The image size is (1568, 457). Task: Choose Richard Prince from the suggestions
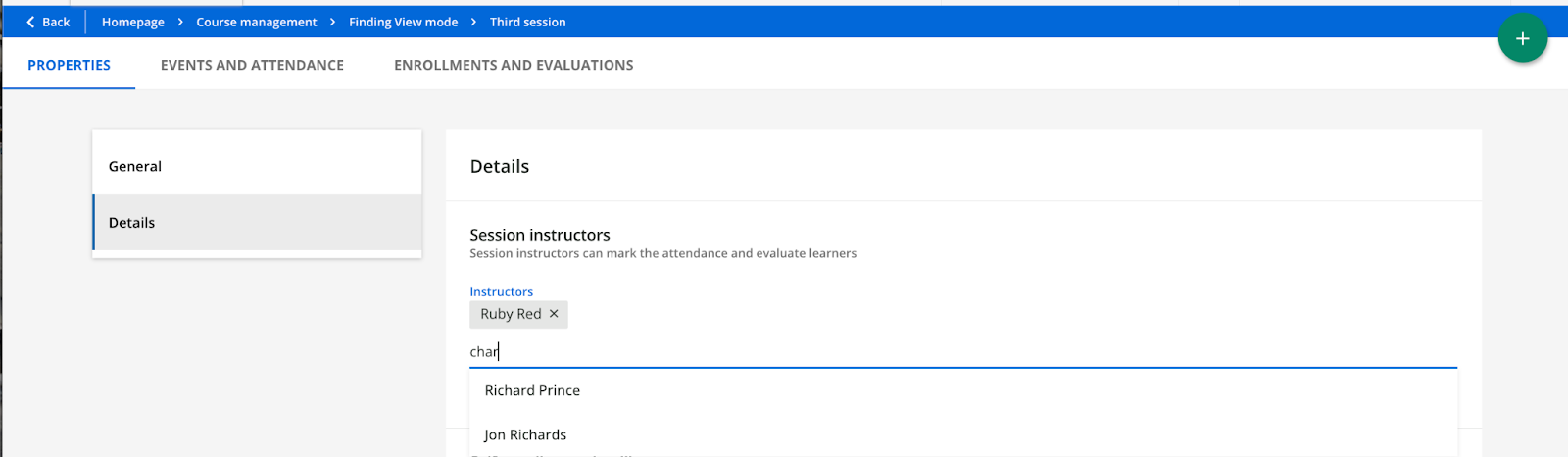(532, 390)
